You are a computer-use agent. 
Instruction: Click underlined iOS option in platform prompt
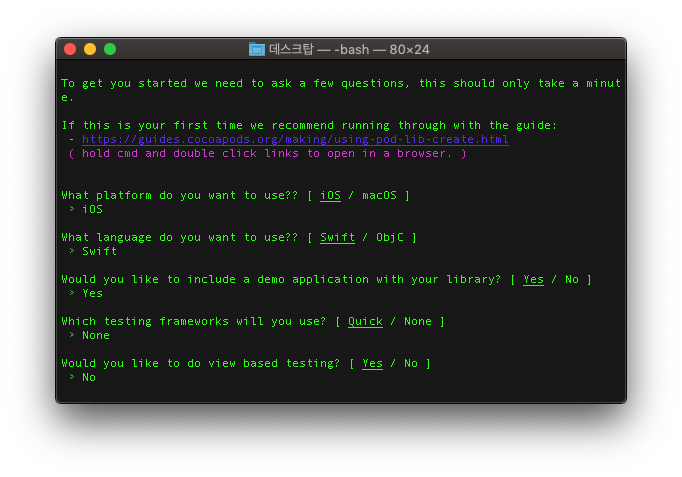331,196
